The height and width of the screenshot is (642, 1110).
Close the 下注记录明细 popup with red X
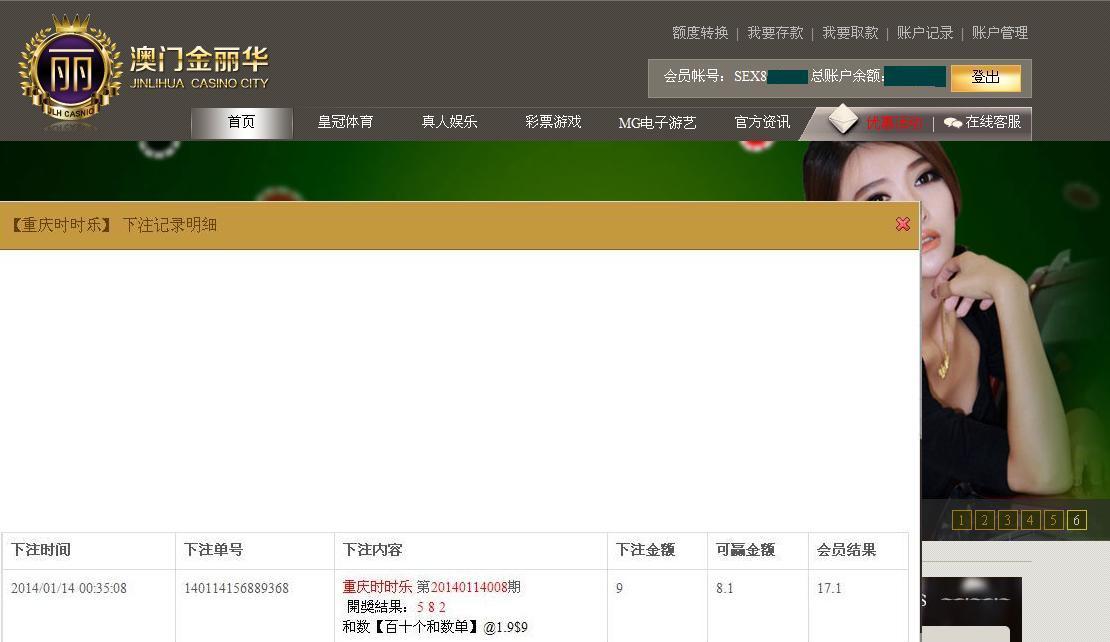coord(903,224)
